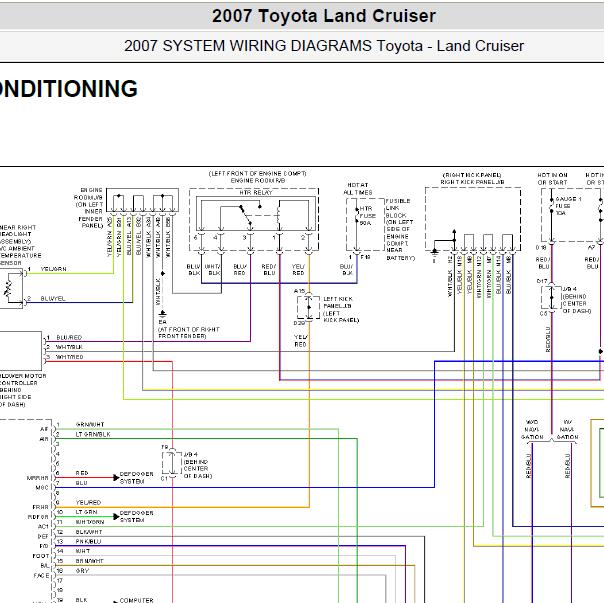Click the arrow to Defogger System at RED wire
The image size is (604, 603).
click(x=116, y=477)
